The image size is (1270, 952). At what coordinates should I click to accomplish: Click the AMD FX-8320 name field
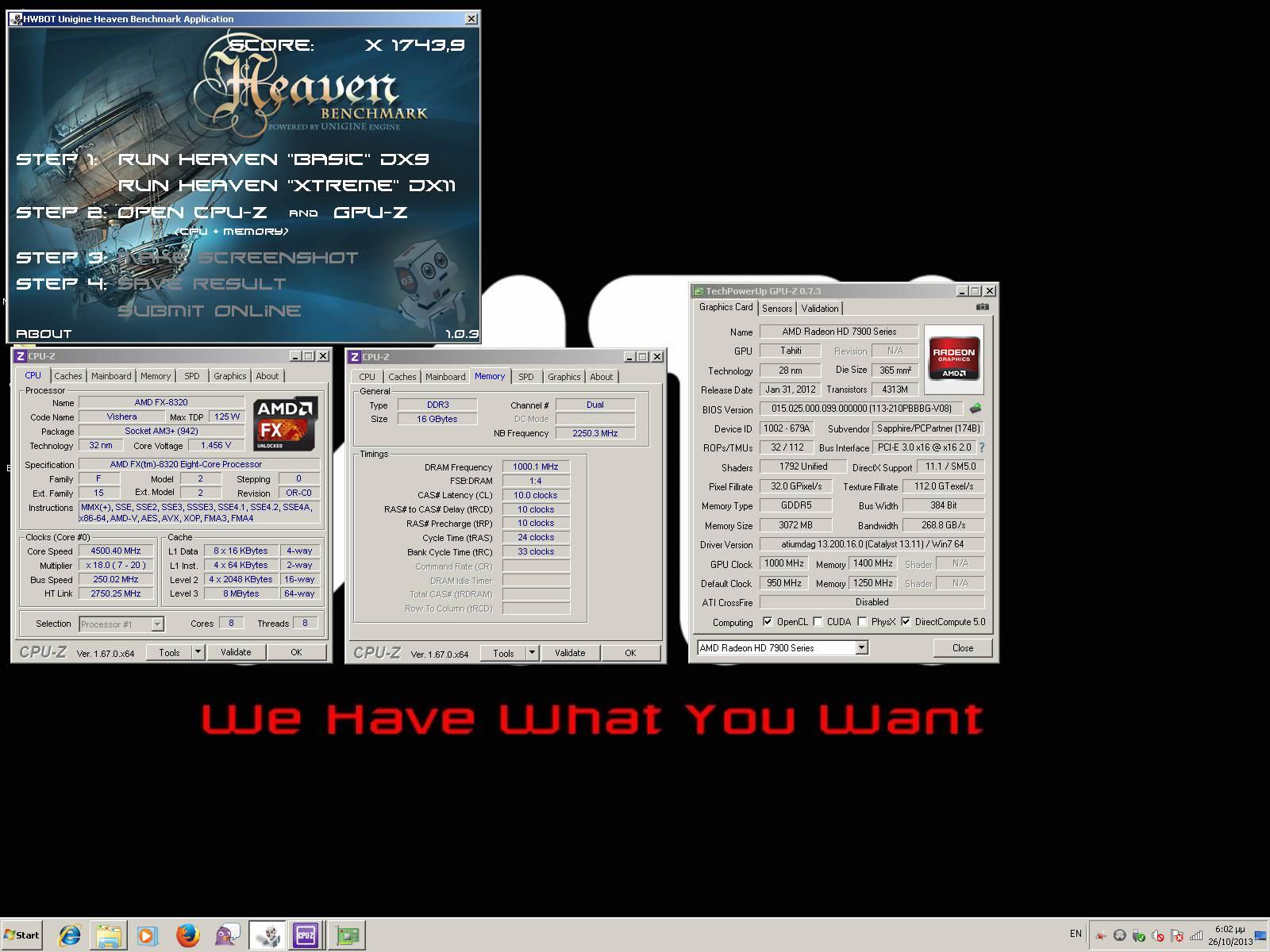(162, 402)
